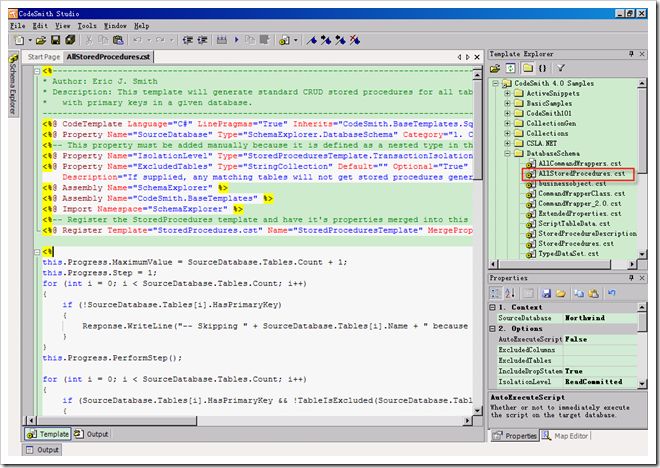Viewport: 660px width, 468px height.
Task: Click the Undo toolbar icon
Action: coord(137,40)
